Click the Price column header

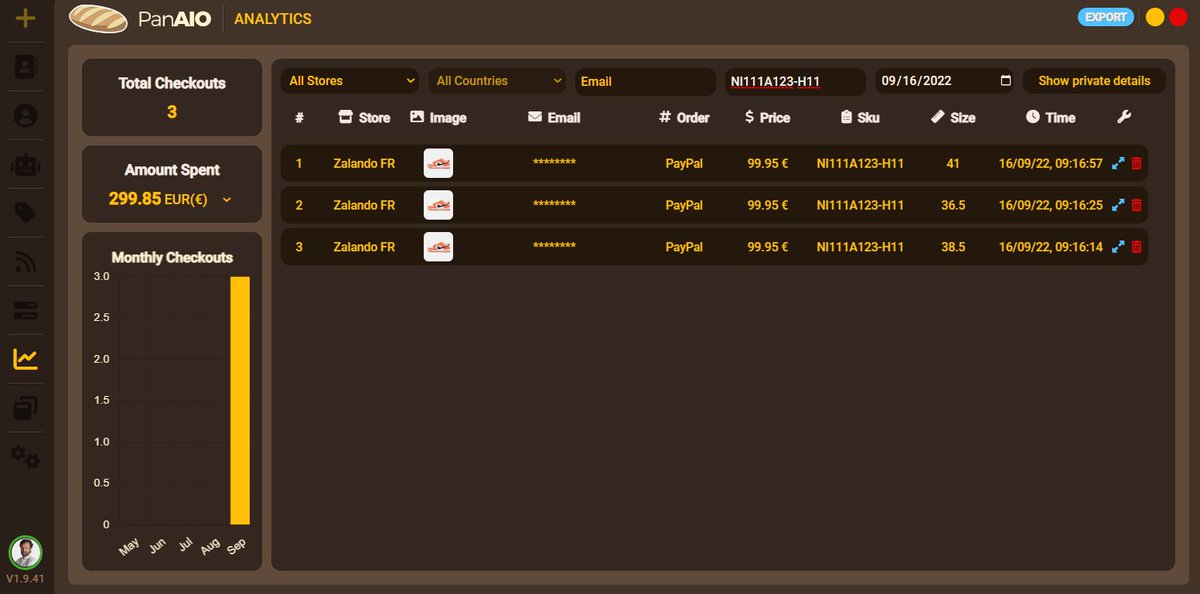(767, 117)
